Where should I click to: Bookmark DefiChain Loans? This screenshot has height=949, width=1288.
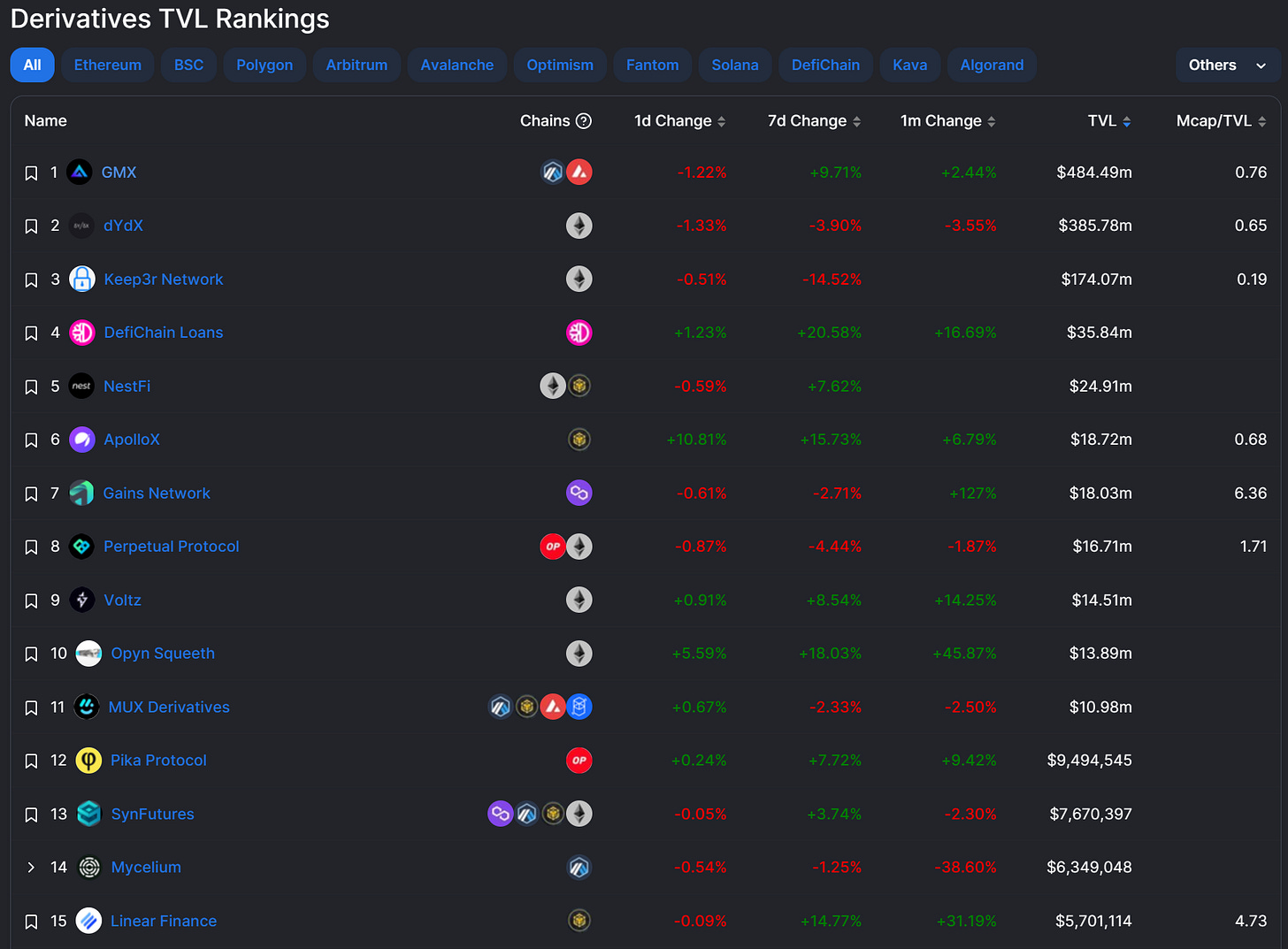(31, 333)
